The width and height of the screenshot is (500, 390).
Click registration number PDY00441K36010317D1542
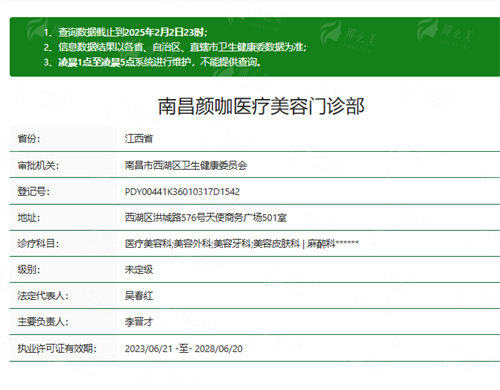click(x=182, y=192)
